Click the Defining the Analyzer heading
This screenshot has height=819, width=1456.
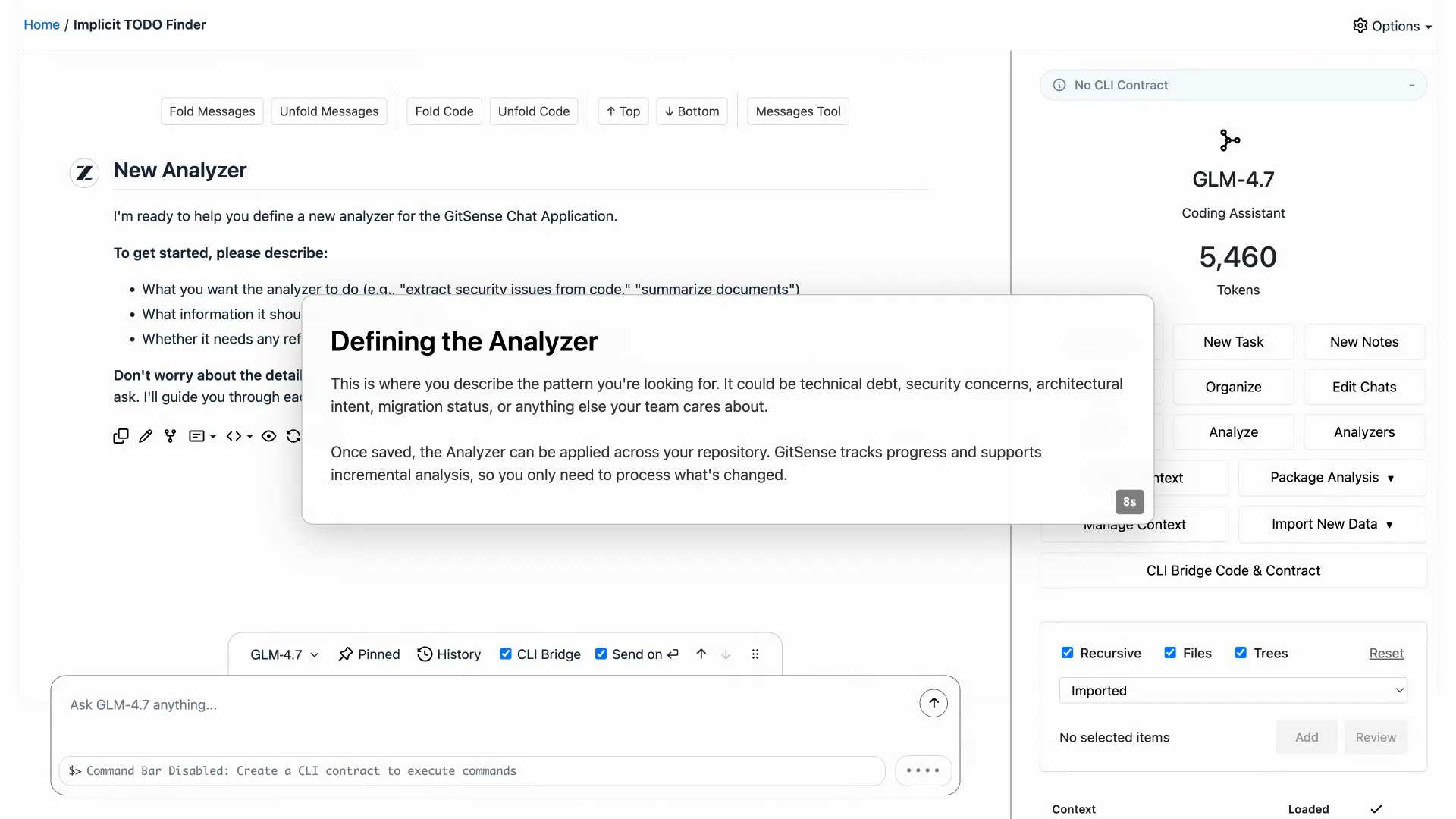(464, 341)
